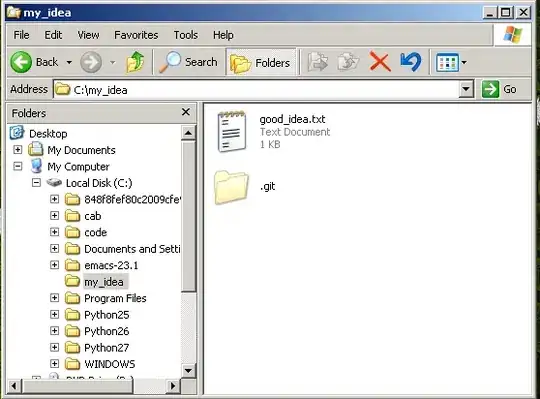Click the blue Undo arrow icon

tap(411, 62)
